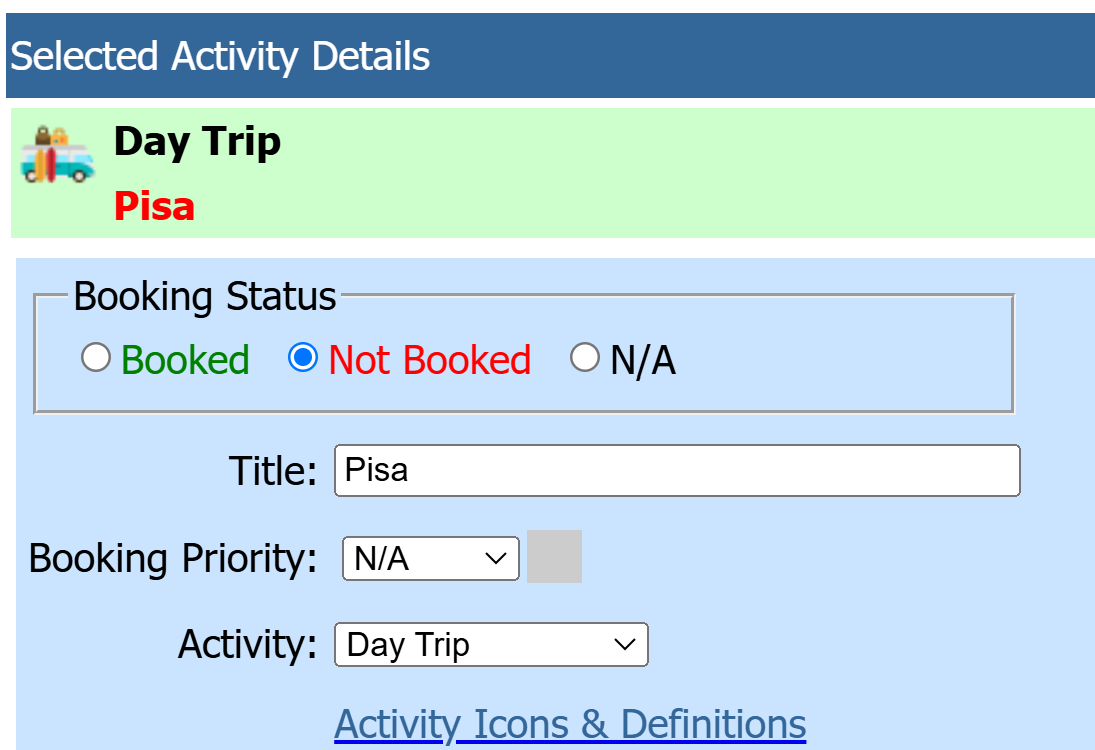Viewport: 1095px width, 750px height.
Task: Click the Booking Status group legend
Action: tap(205, 296)
